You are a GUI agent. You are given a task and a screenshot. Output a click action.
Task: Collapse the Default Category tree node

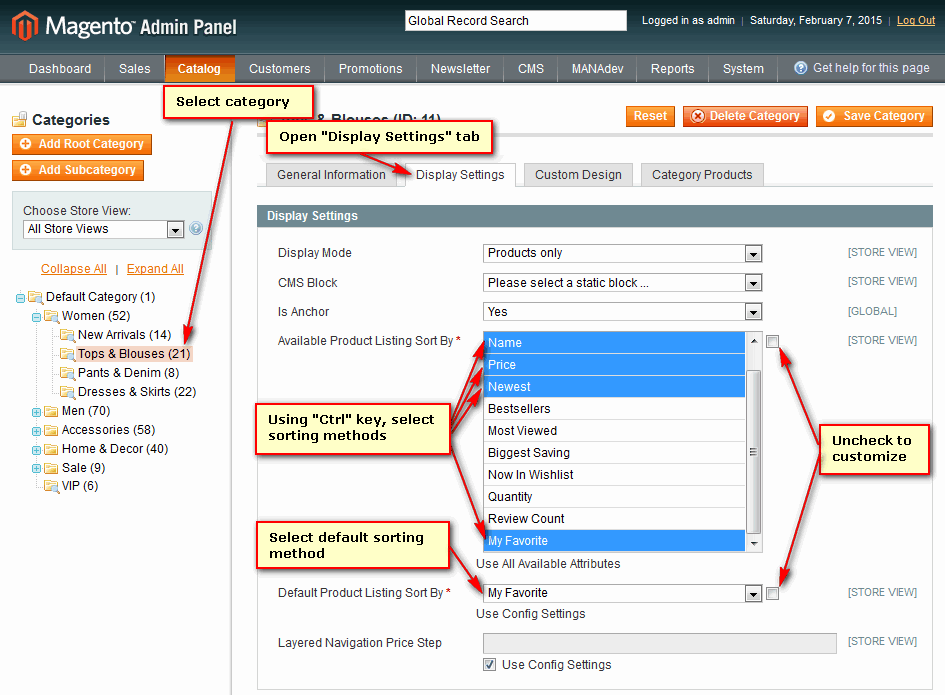click(20, 298)
